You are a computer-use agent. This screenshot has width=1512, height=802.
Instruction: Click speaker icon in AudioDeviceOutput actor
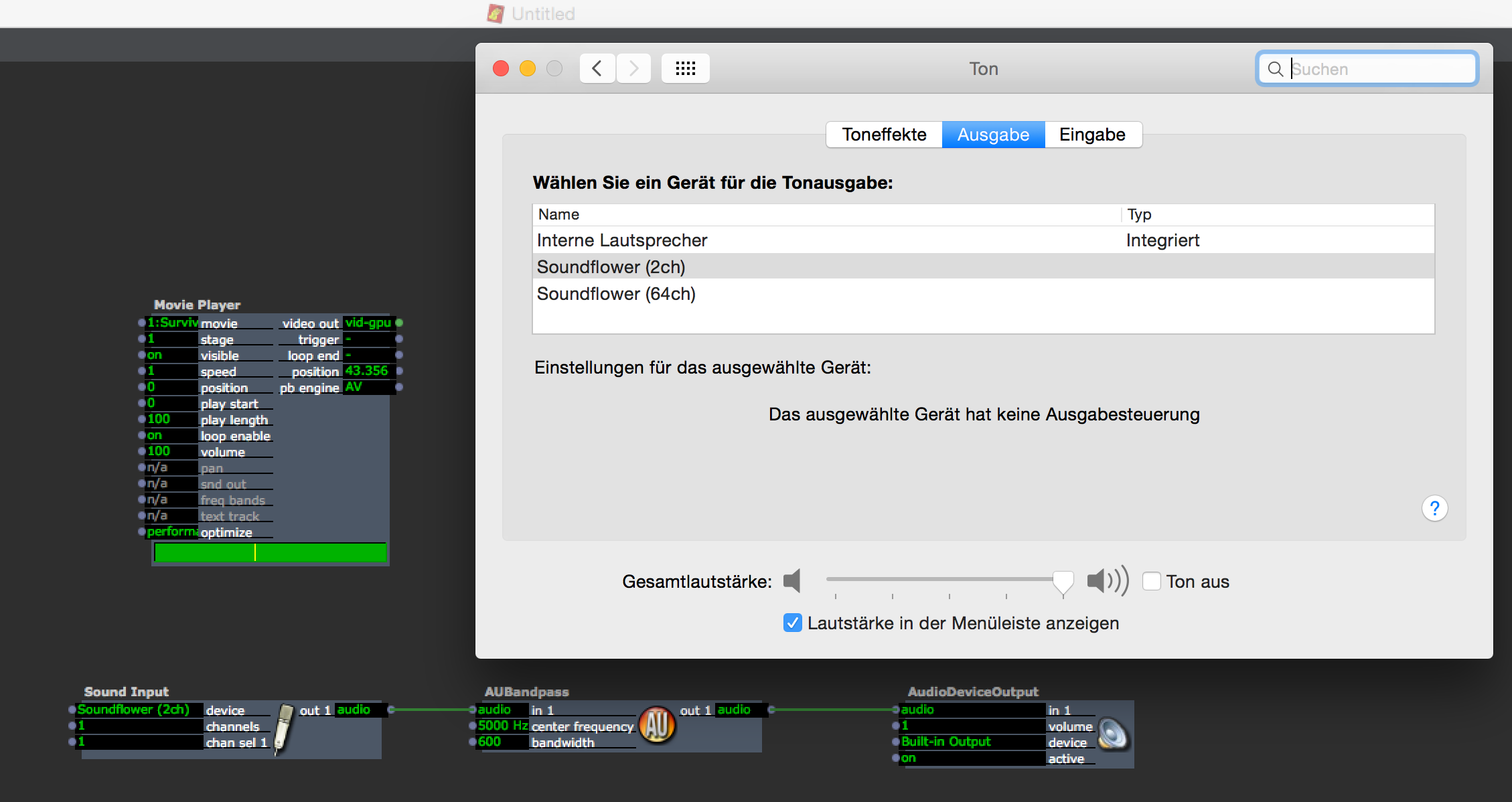tap(1114, 734)
